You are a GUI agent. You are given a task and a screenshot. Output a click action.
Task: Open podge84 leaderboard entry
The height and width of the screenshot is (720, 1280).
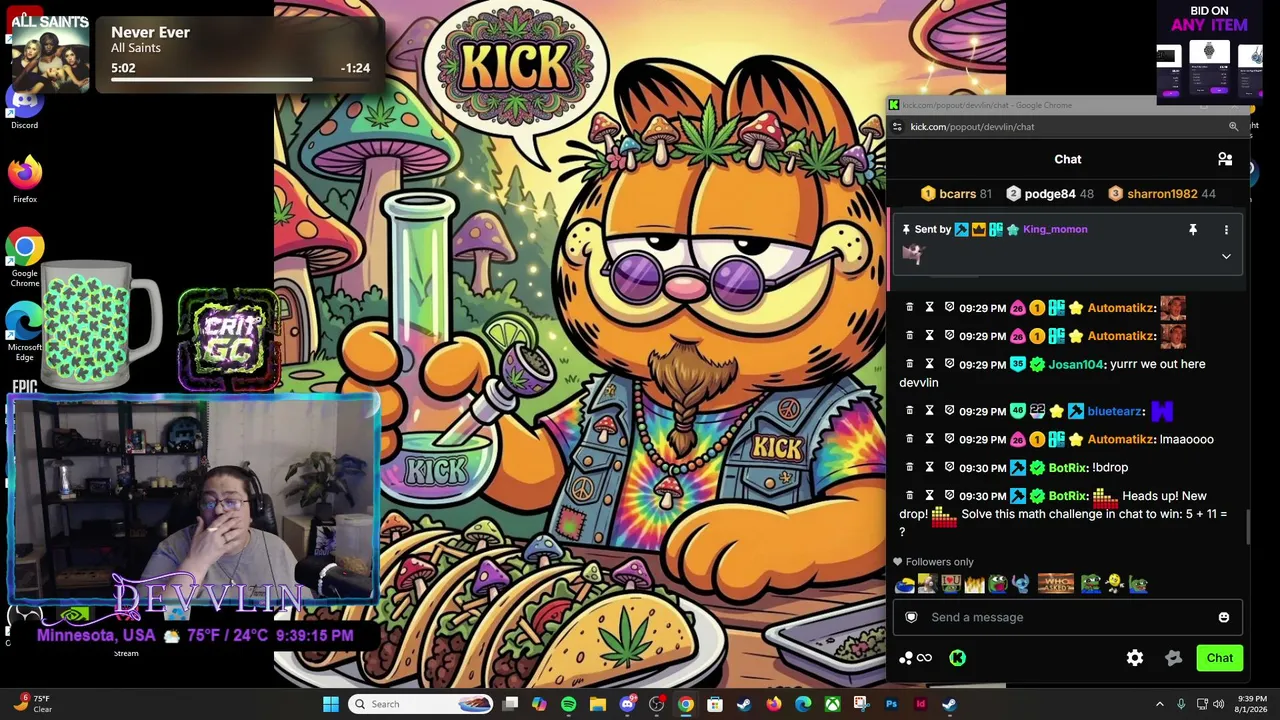click(x=1049, y=194)
